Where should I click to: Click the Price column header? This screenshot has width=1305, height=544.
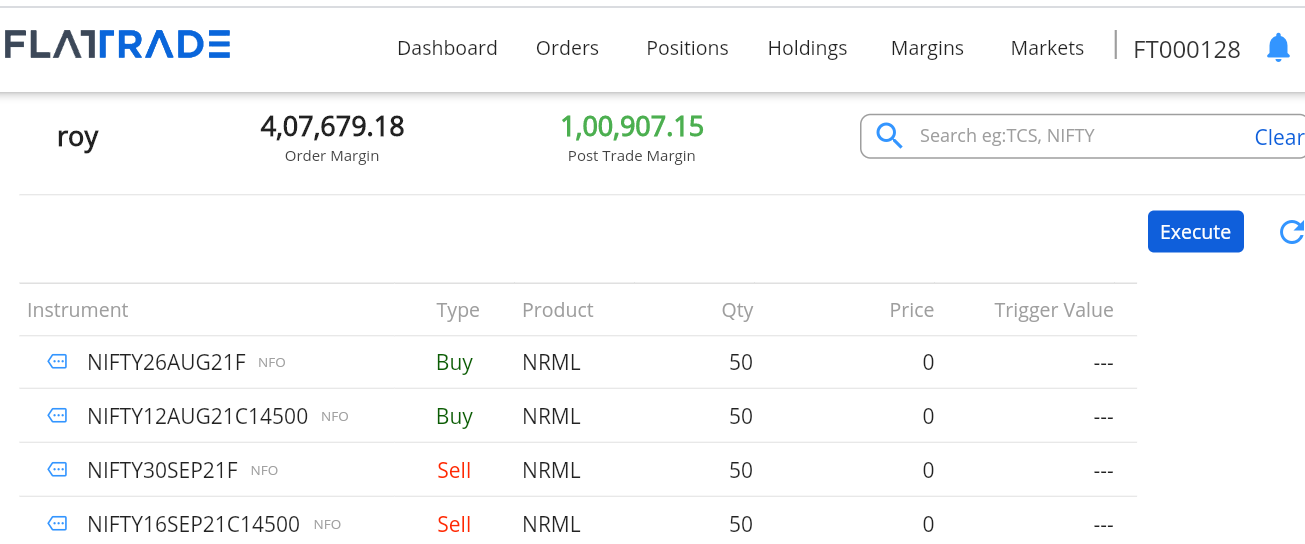(x=912, y=310)
